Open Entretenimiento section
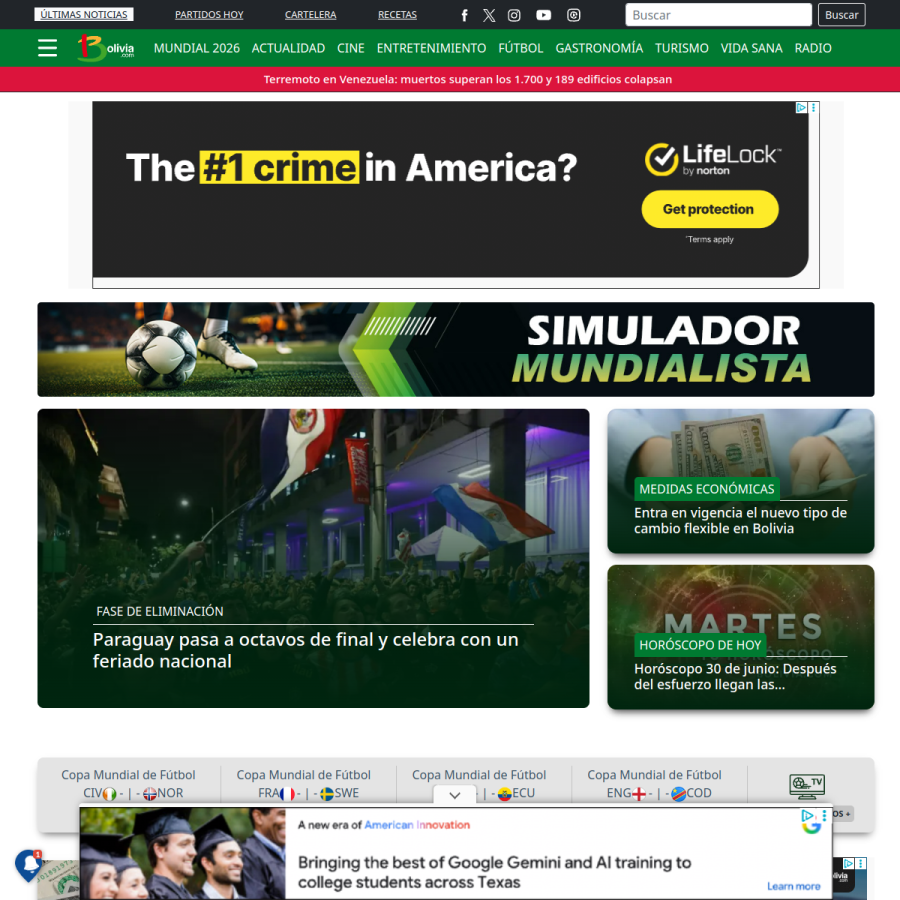The height and width of the screenshot is (900, 900). (431, 48)
